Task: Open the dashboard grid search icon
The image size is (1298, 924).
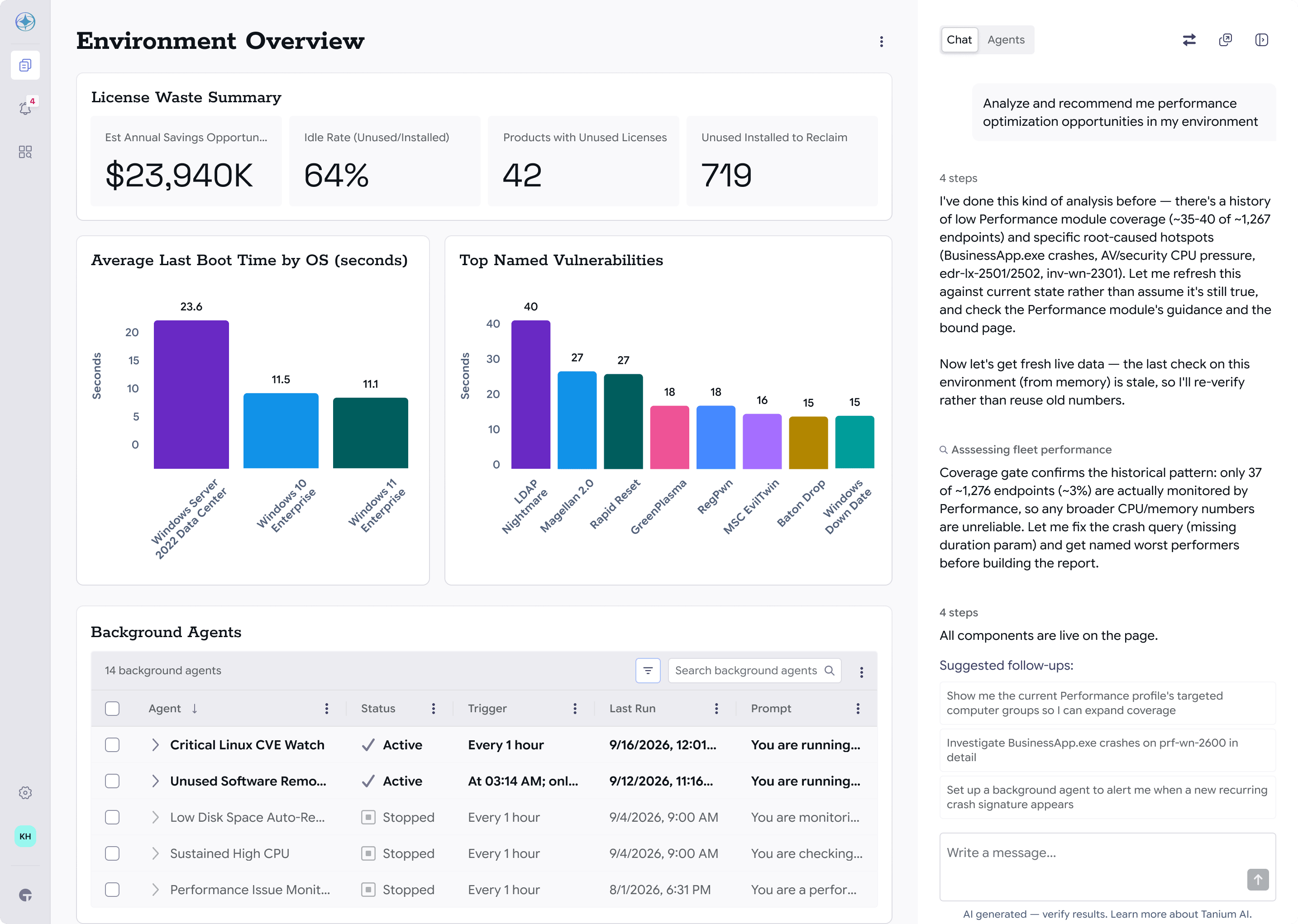Action: coord(25,152)
